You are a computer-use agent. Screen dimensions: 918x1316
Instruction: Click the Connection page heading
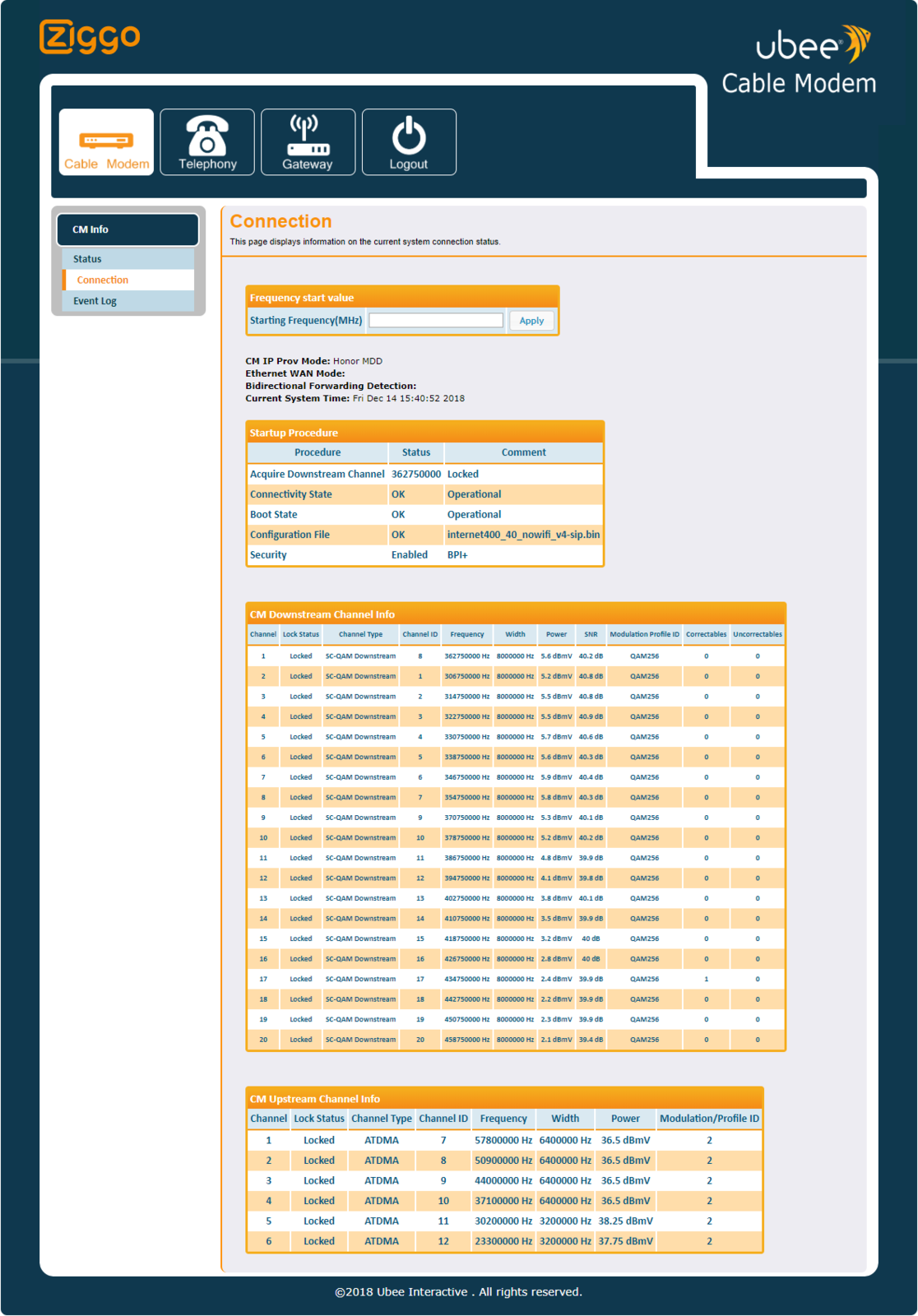[x=280, y=221]
